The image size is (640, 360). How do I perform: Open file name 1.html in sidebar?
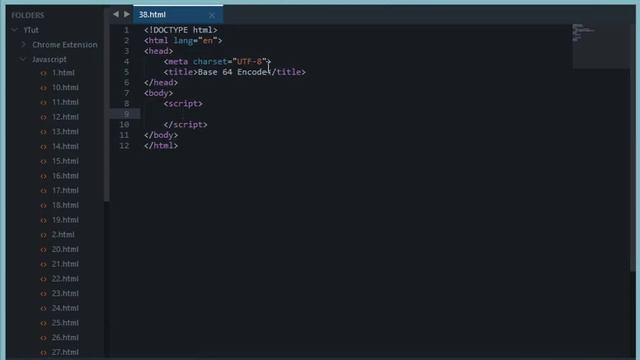tap(63, 73)
